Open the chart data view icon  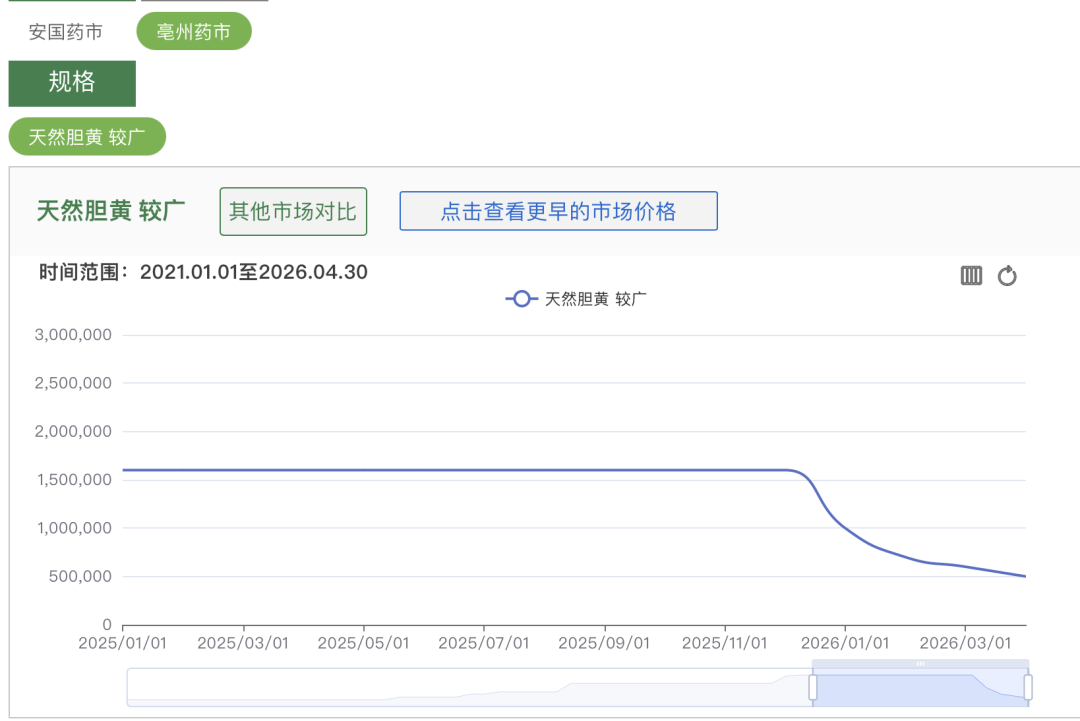(971, 276)
